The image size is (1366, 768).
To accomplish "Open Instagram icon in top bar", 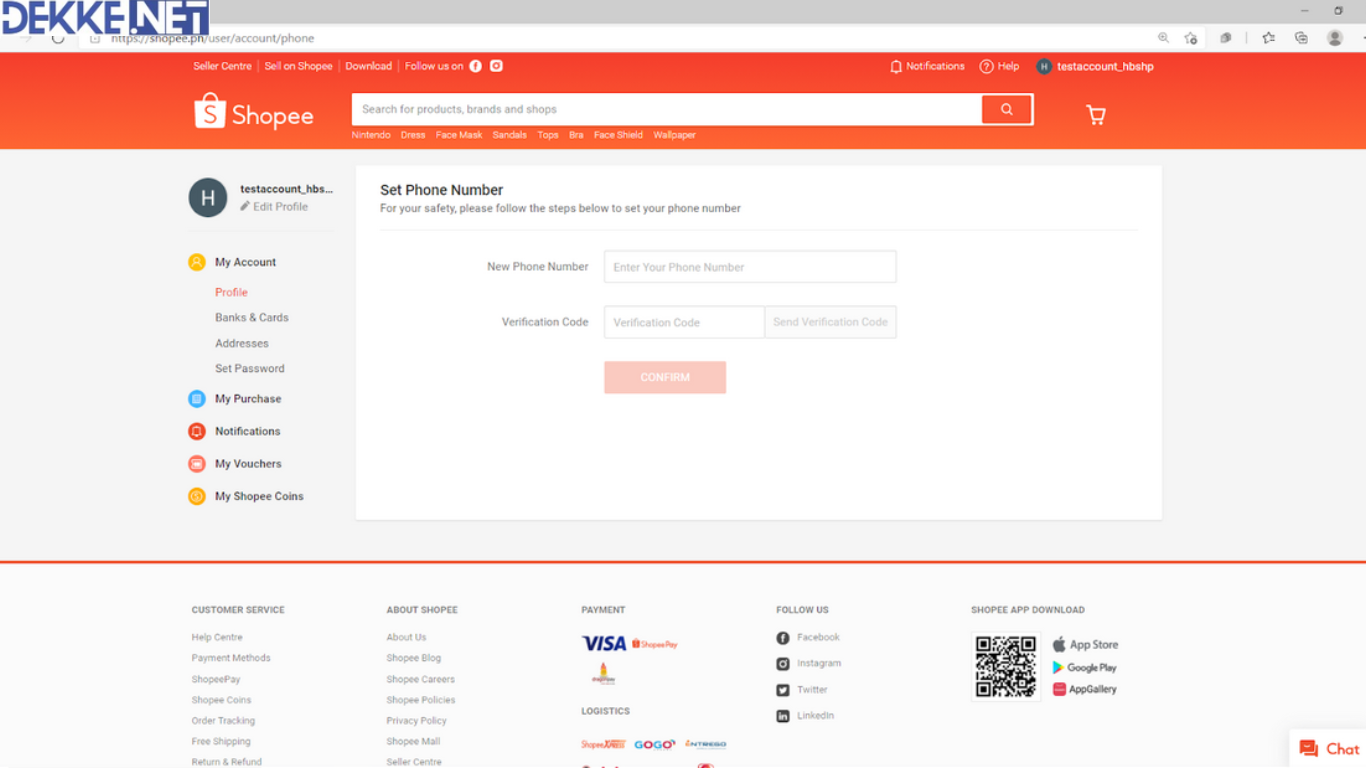I will pyautogui.click(x=496, y=66).
